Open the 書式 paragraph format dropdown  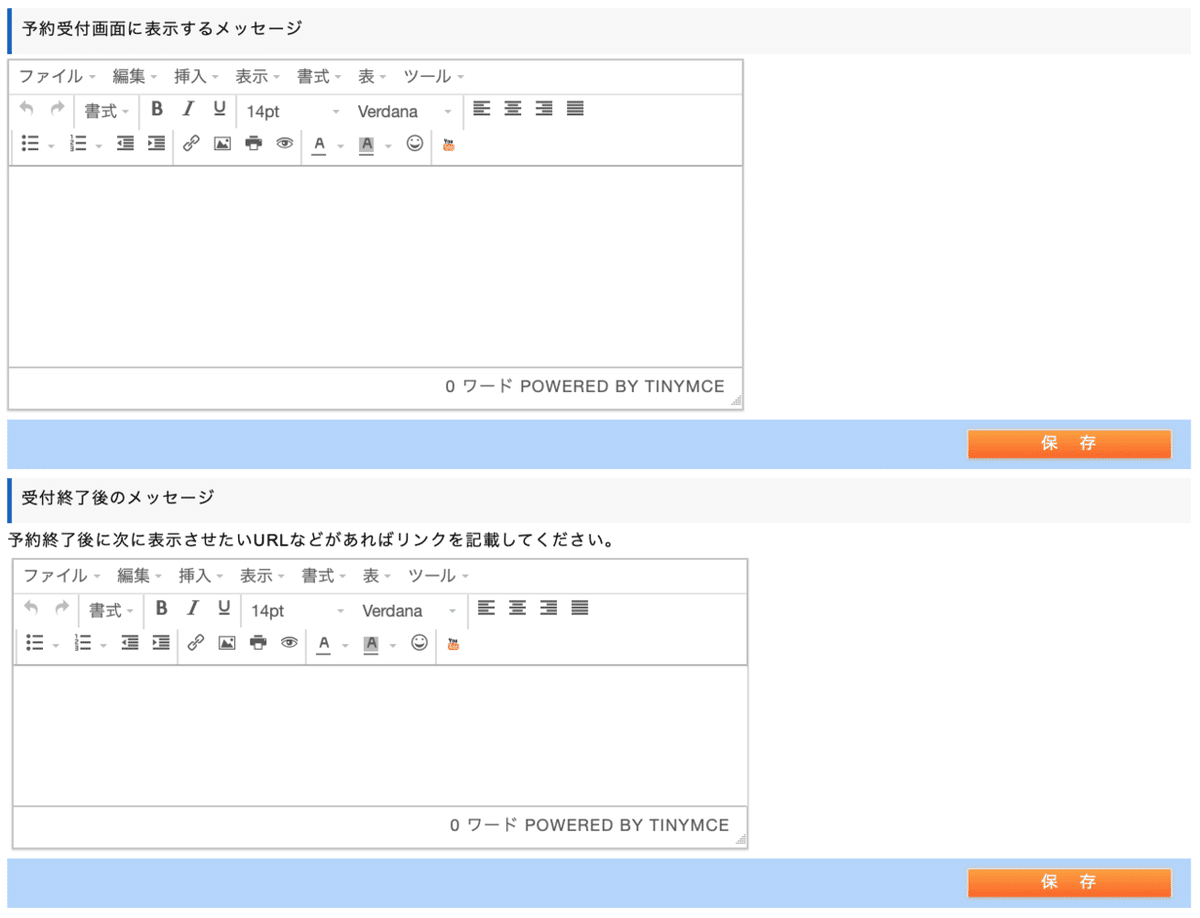[x=103, y=109]
